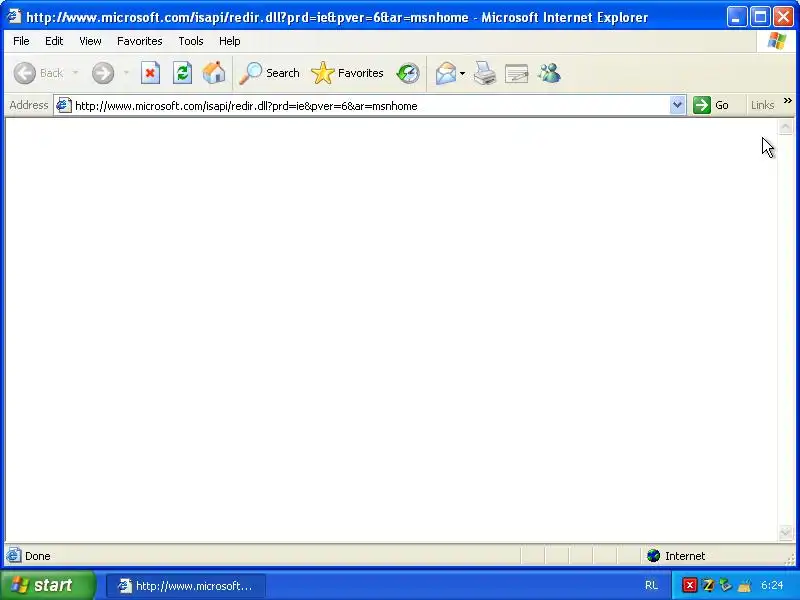The width and height of the screenshot is (800, 600).
Task: Open the View menu
Action: [90, 41]
